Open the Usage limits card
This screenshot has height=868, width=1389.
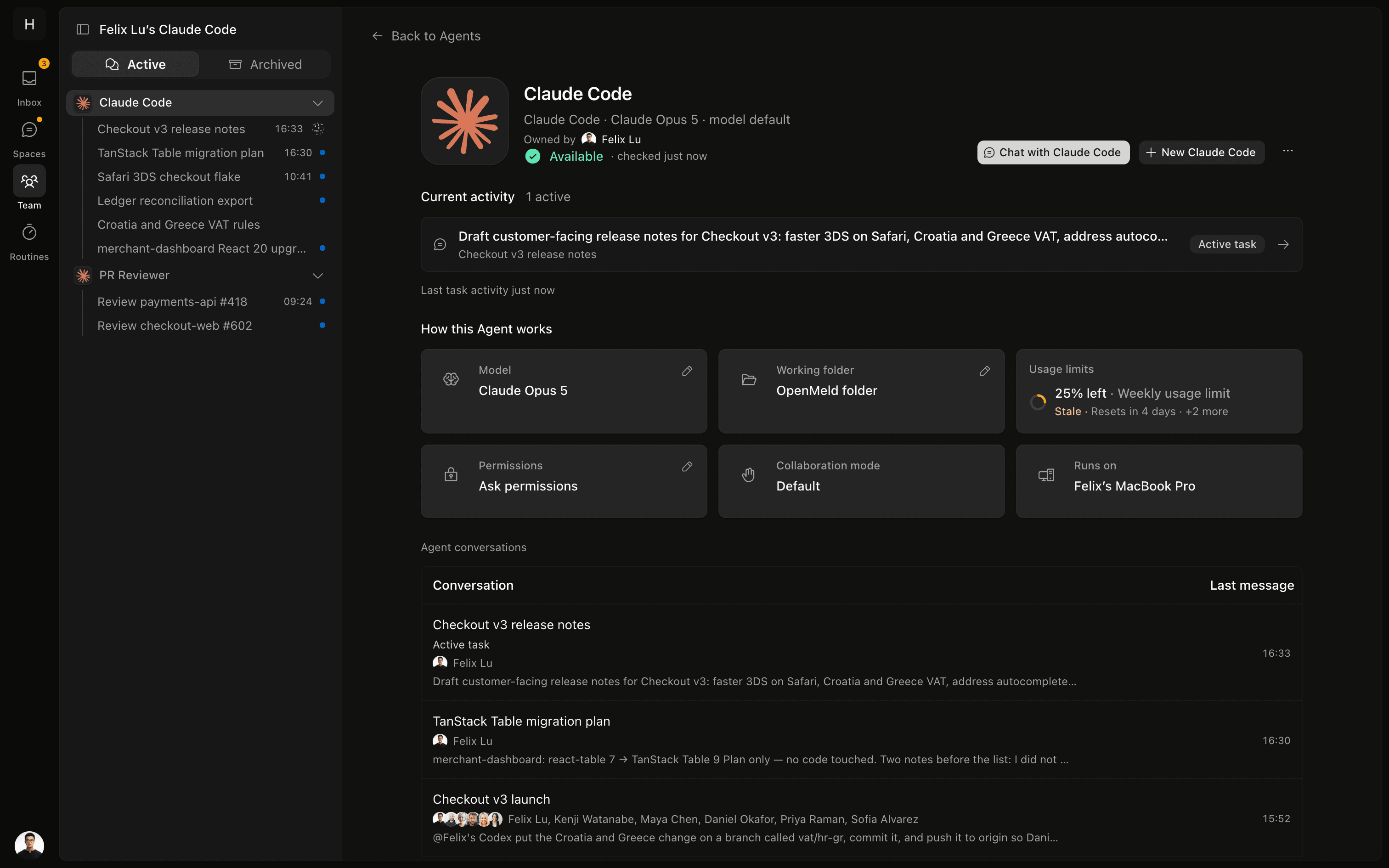[1159, 391]
